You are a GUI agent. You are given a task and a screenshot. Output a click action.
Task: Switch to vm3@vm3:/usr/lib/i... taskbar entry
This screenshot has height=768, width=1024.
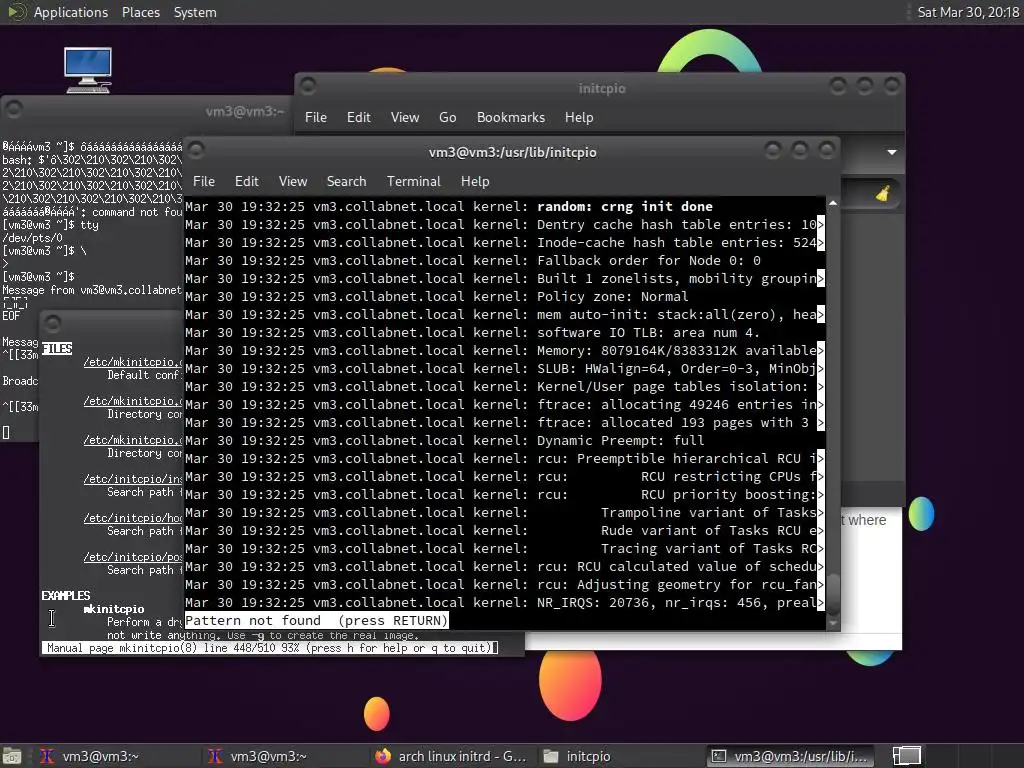click(790, 756)
